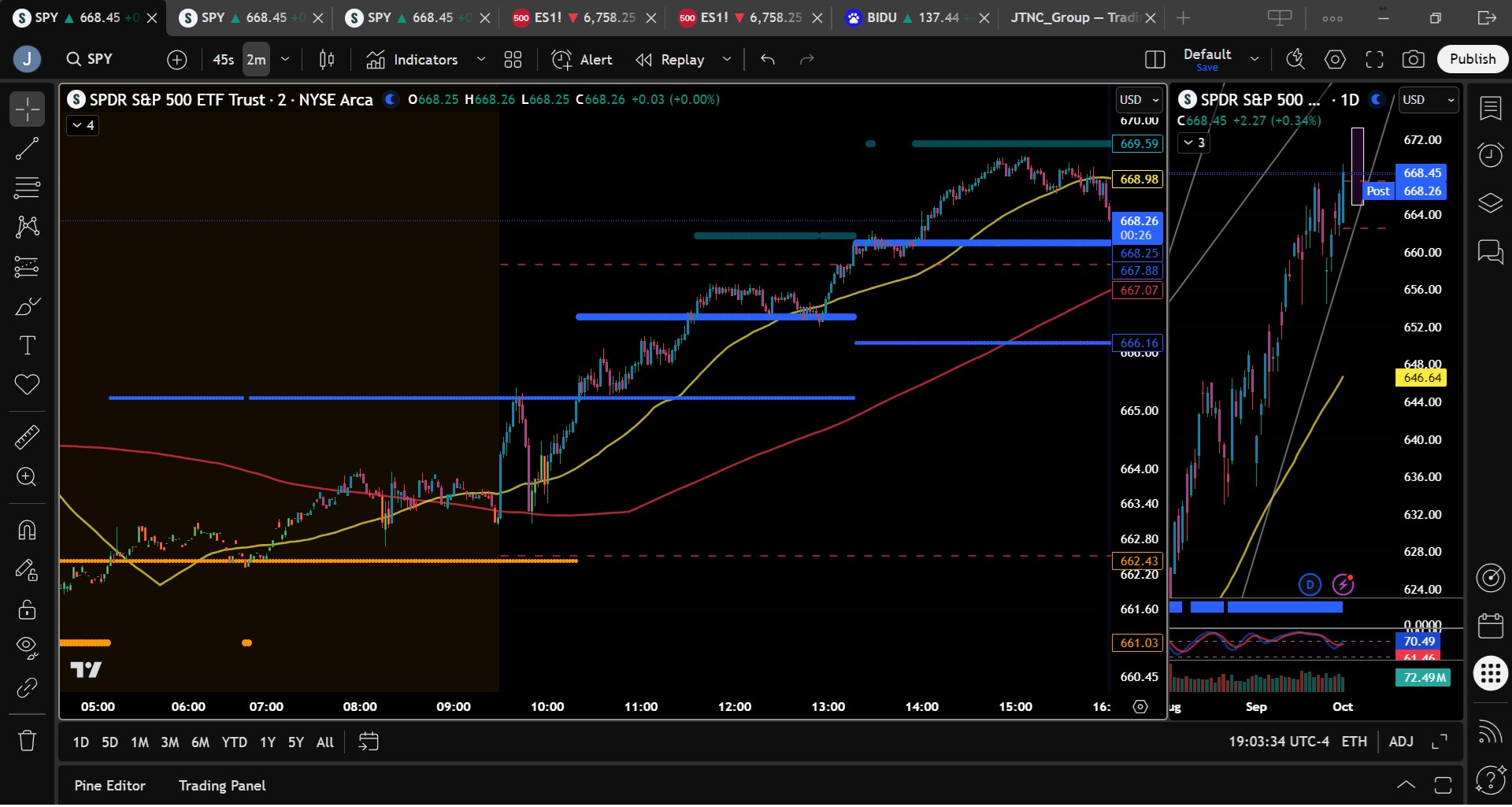This screenshot has width=1512, height=807.
Task: Enter fullscreen chart mode
Action: point(1374,60)
